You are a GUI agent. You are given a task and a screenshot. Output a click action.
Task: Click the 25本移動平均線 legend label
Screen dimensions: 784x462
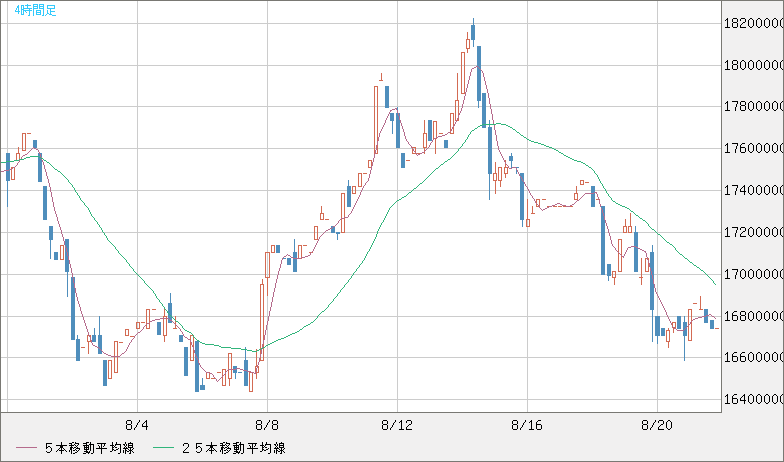(x=234, y=448)
